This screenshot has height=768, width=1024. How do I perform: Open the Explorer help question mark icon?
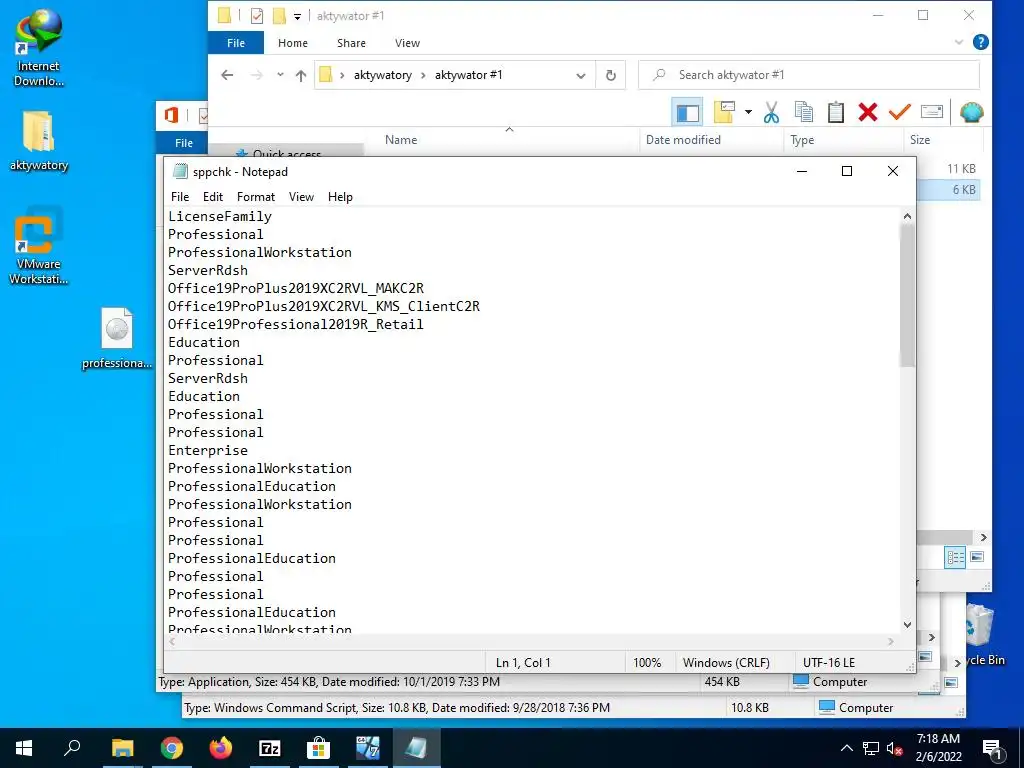[x=980, y=42]
